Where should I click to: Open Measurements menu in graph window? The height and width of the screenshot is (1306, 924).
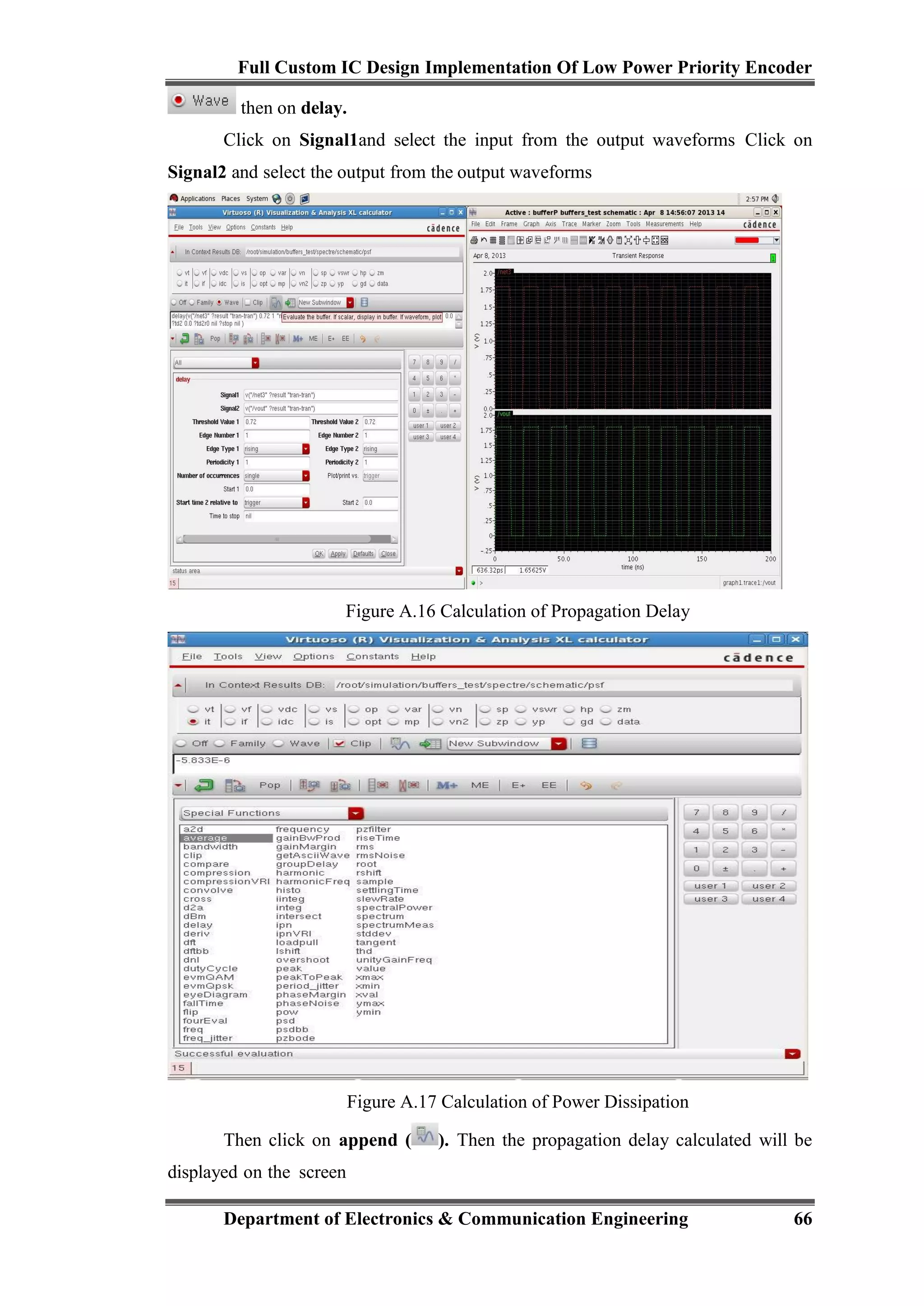[665, 224]
